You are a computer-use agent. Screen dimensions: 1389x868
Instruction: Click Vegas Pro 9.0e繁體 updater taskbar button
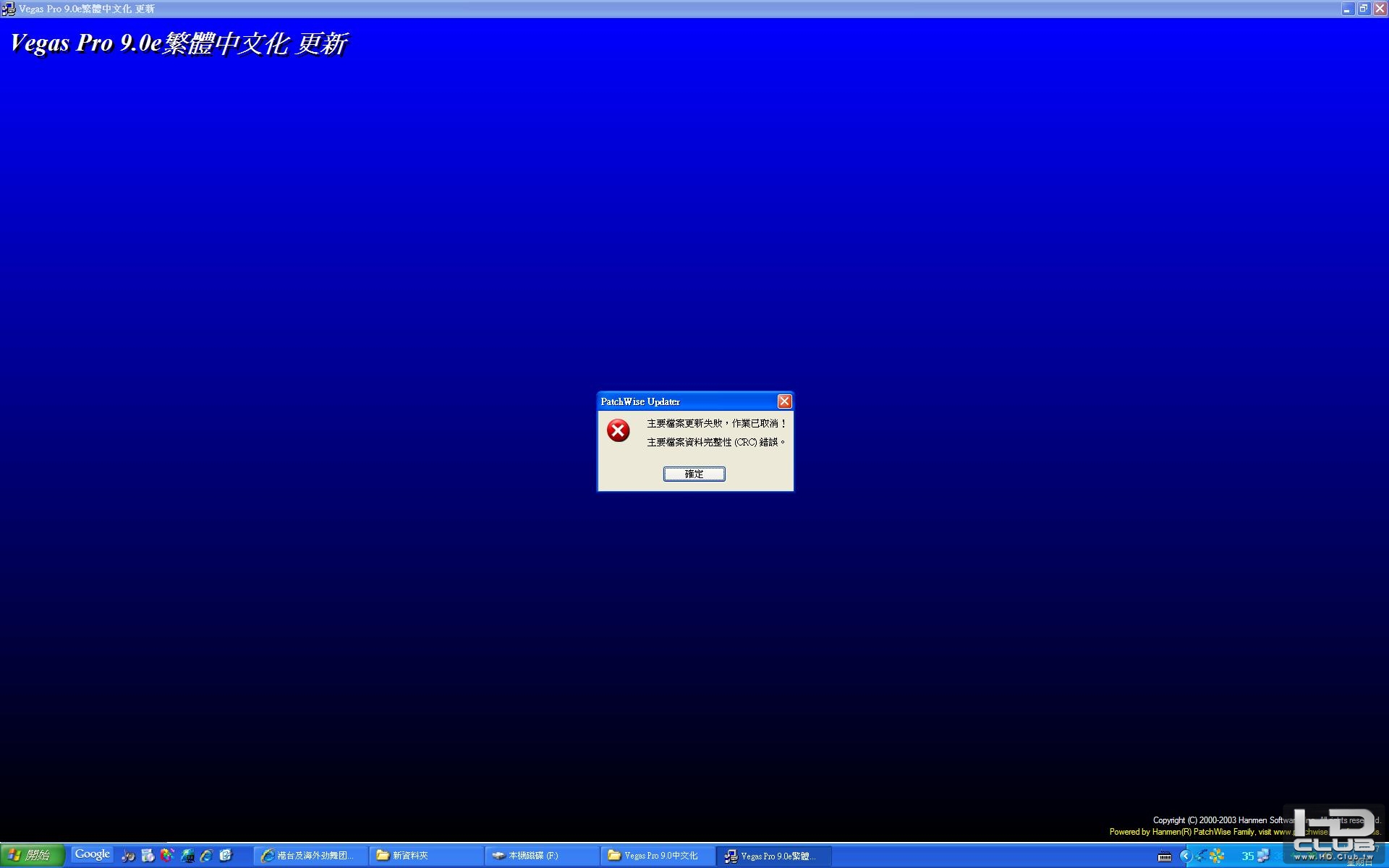tap(774, 856)
